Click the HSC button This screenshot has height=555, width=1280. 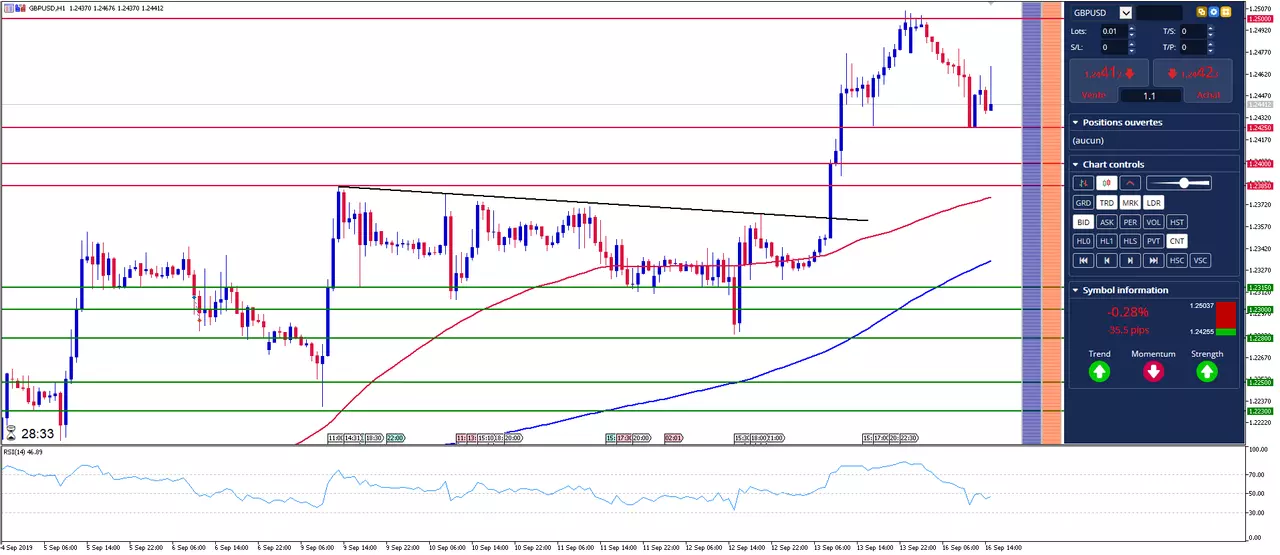point(1177,260)
